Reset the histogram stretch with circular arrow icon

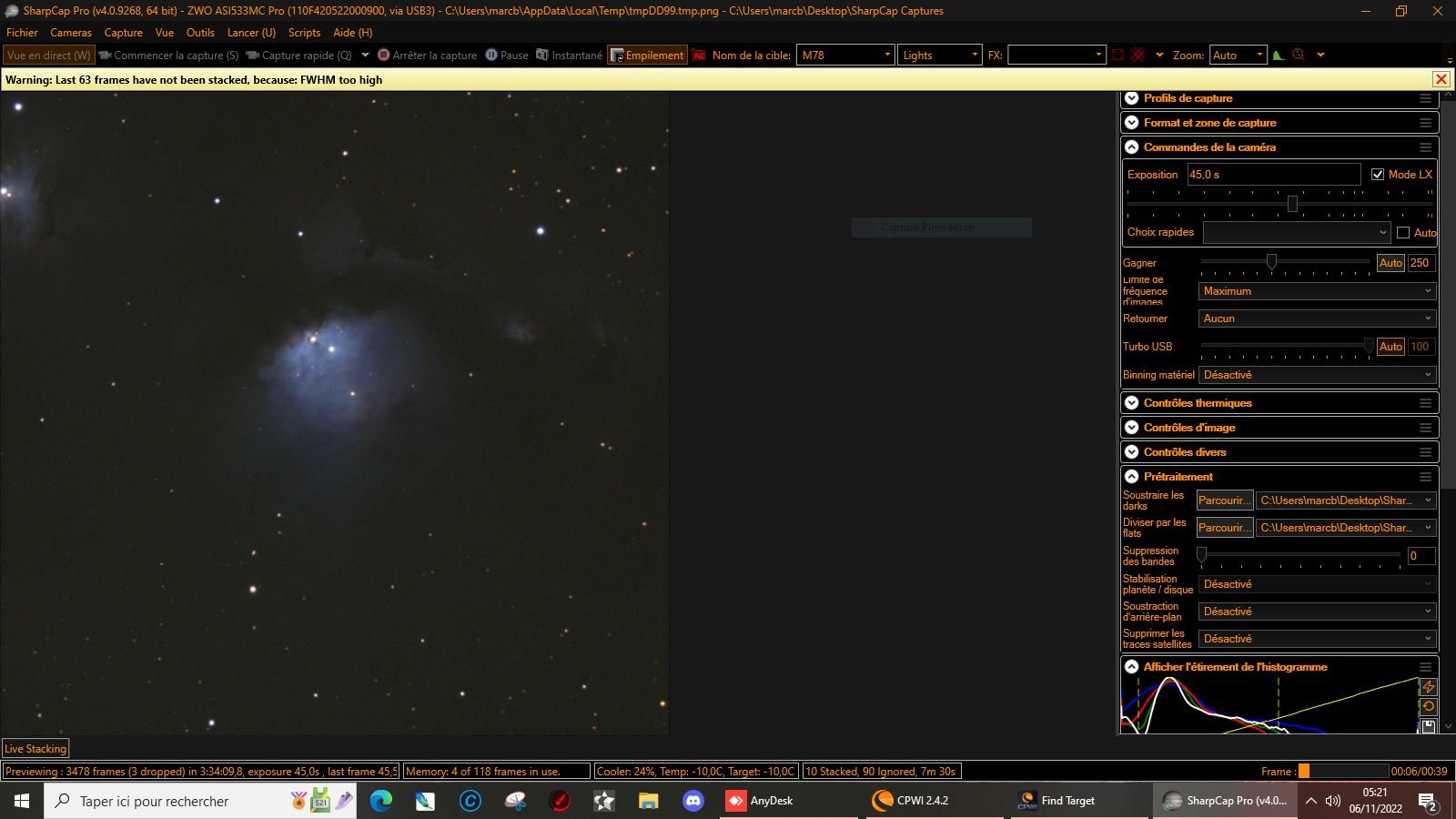point(1428,706)
